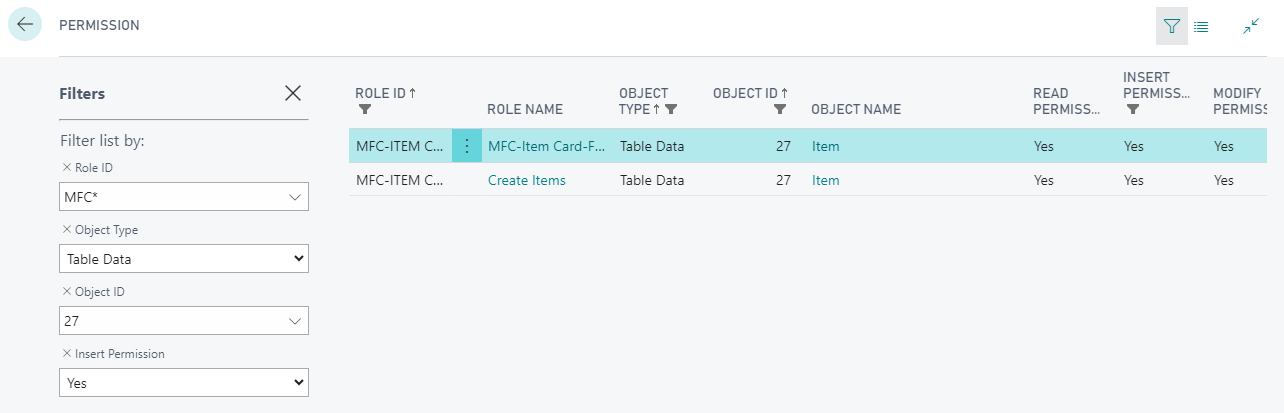
Task: Open the Create Items role name link
Action: 527,180
